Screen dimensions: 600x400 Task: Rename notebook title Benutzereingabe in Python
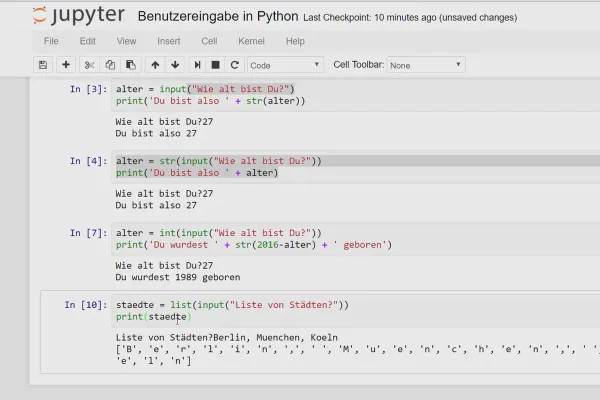tap(218, 16)
